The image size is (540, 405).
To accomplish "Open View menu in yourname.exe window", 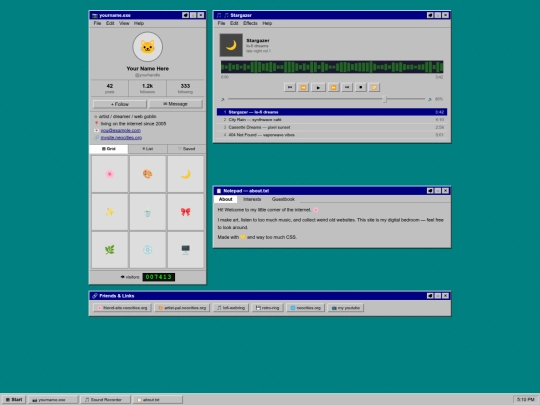I will (124, 23).
